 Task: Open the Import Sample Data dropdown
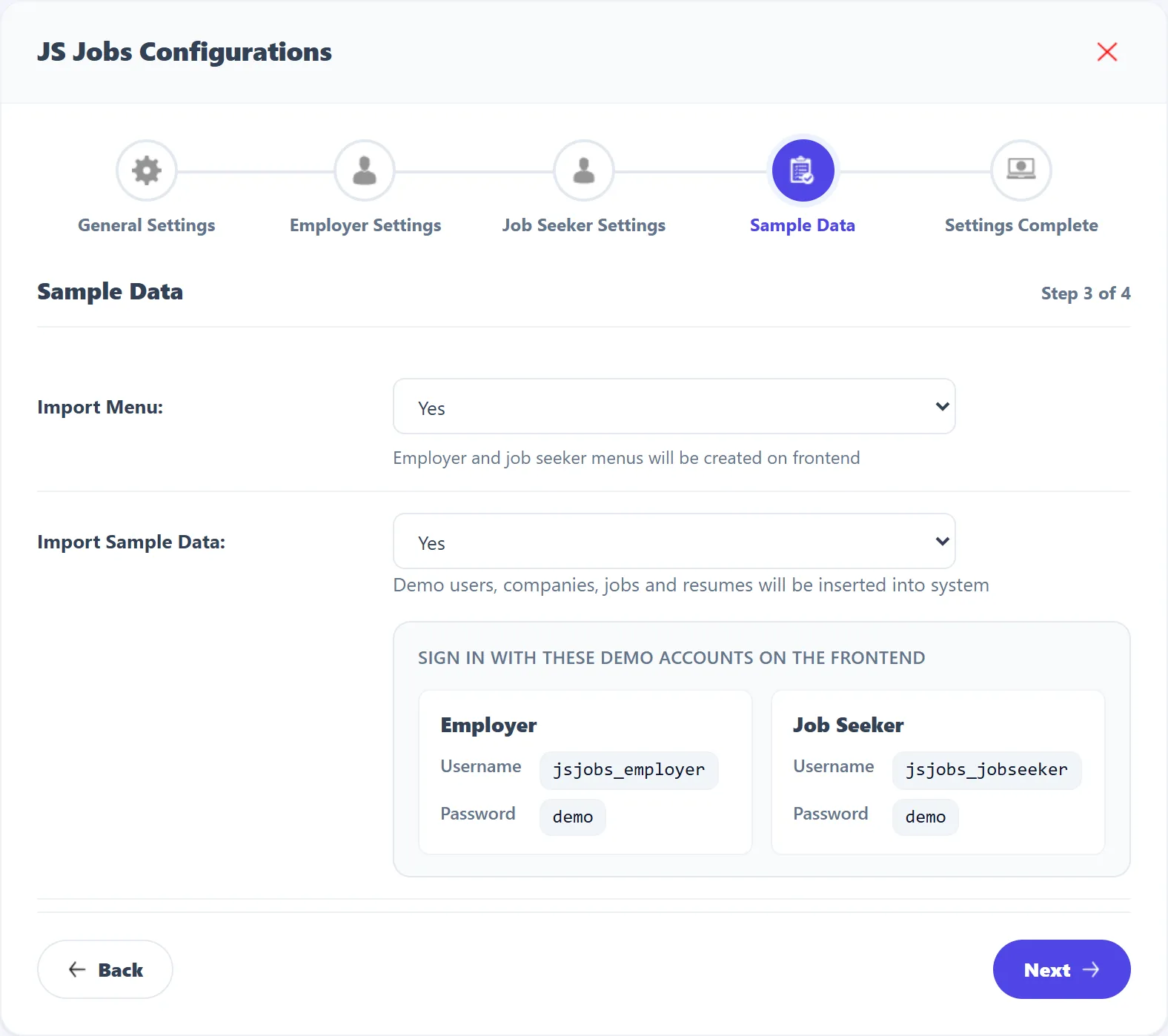click(x=674, y=541)
